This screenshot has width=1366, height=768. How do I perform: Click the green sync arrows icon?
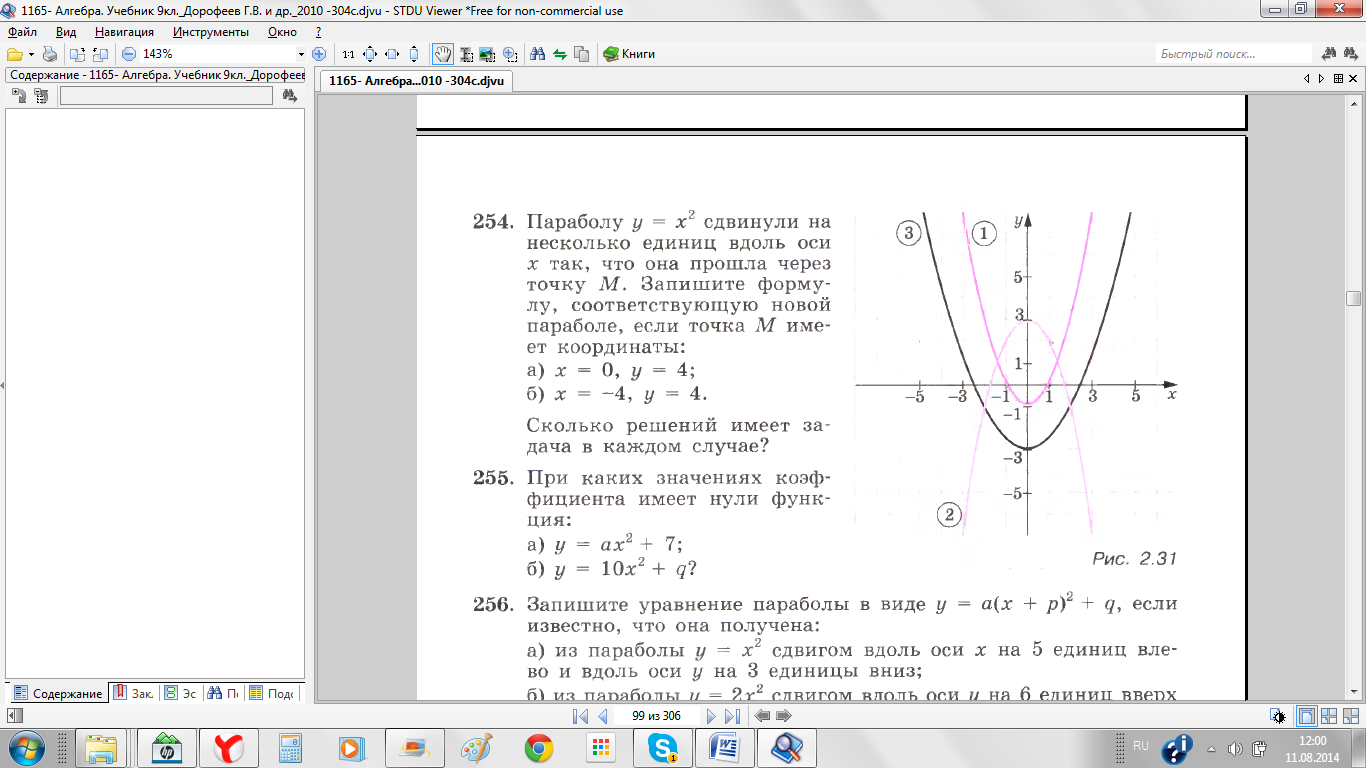[x=560, y=54]
